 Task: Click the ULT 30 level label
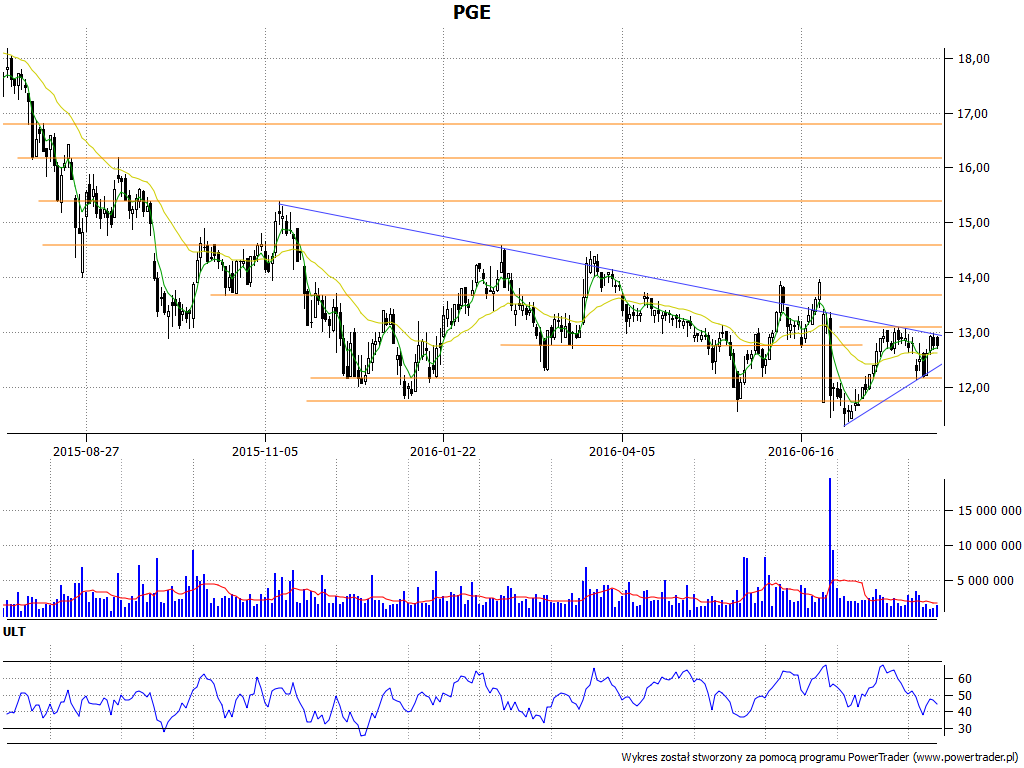coord(965,729)
